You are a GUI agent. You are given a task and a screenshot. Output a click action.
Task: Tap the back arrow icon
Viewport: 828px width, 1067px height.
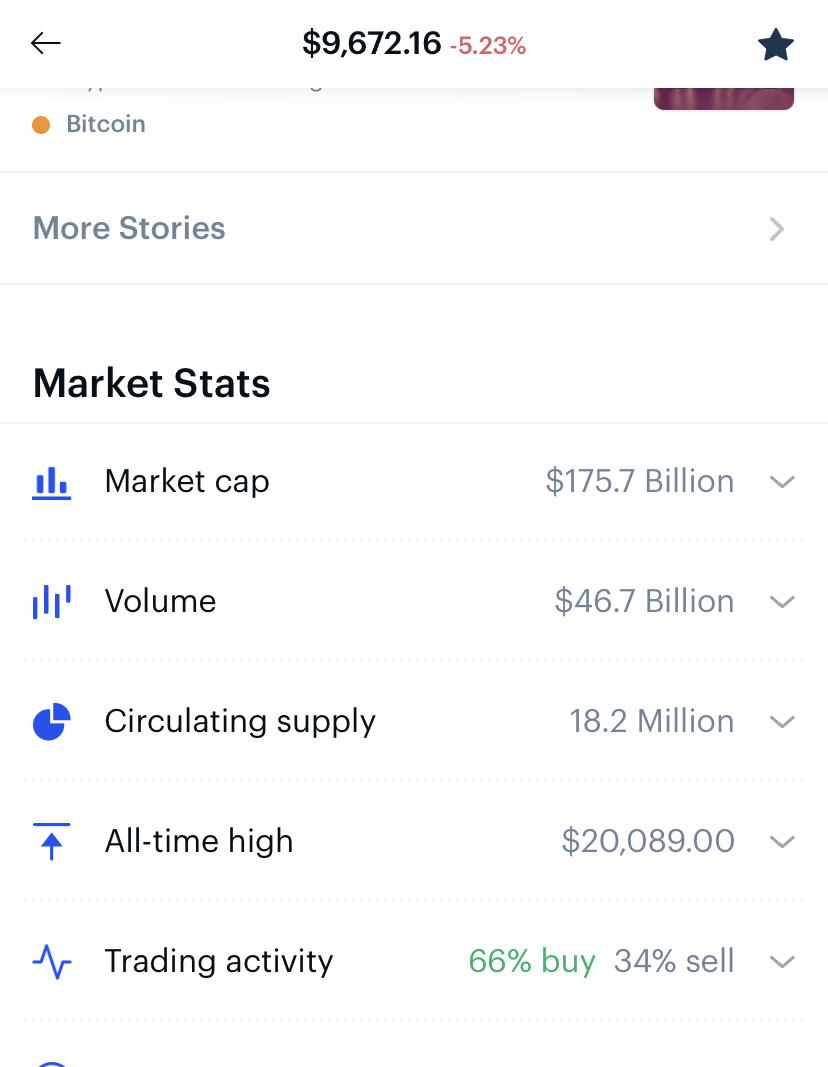(x=46, y=43)
